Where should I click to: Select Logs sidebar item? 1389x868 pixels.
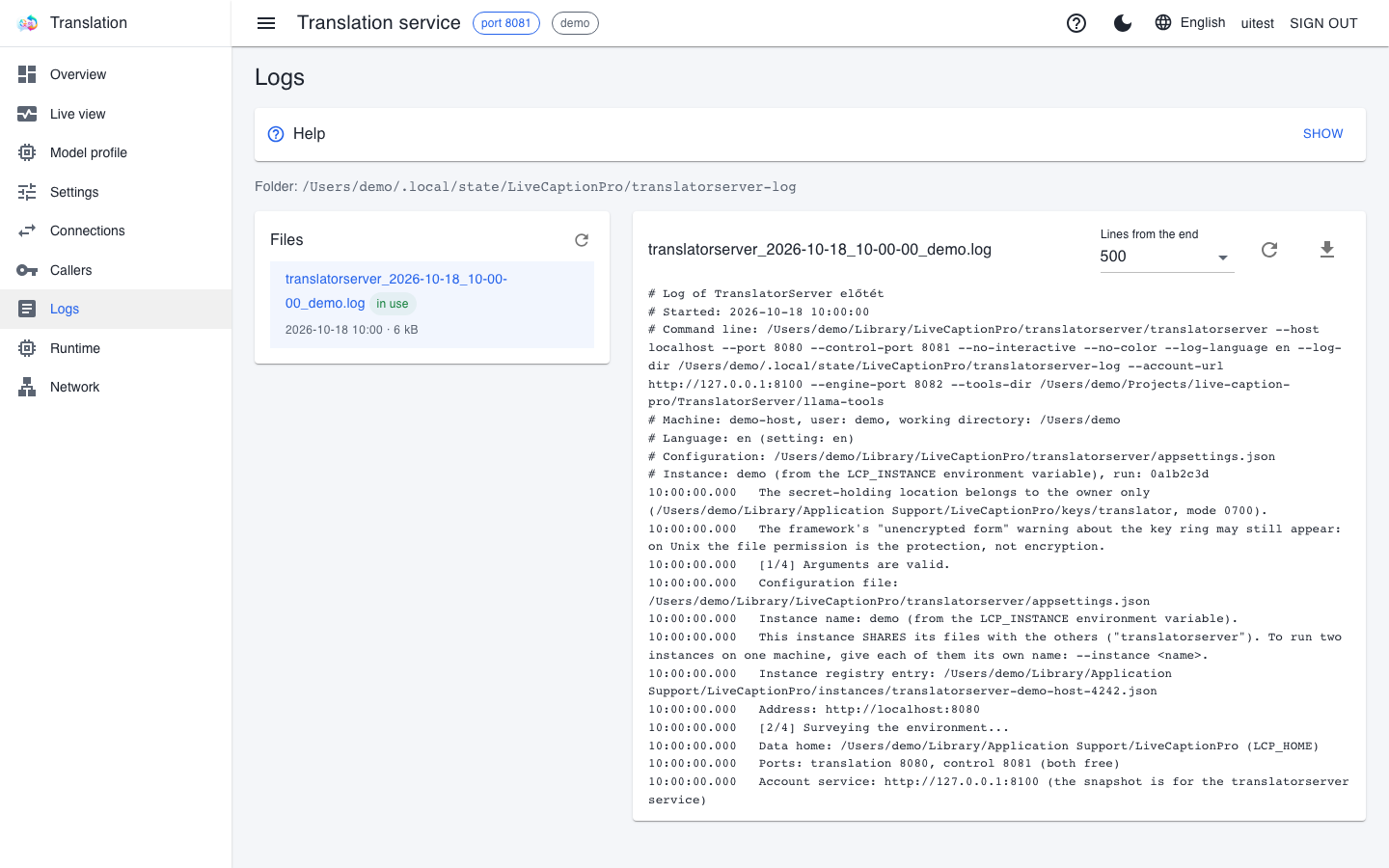coord(116,309)
